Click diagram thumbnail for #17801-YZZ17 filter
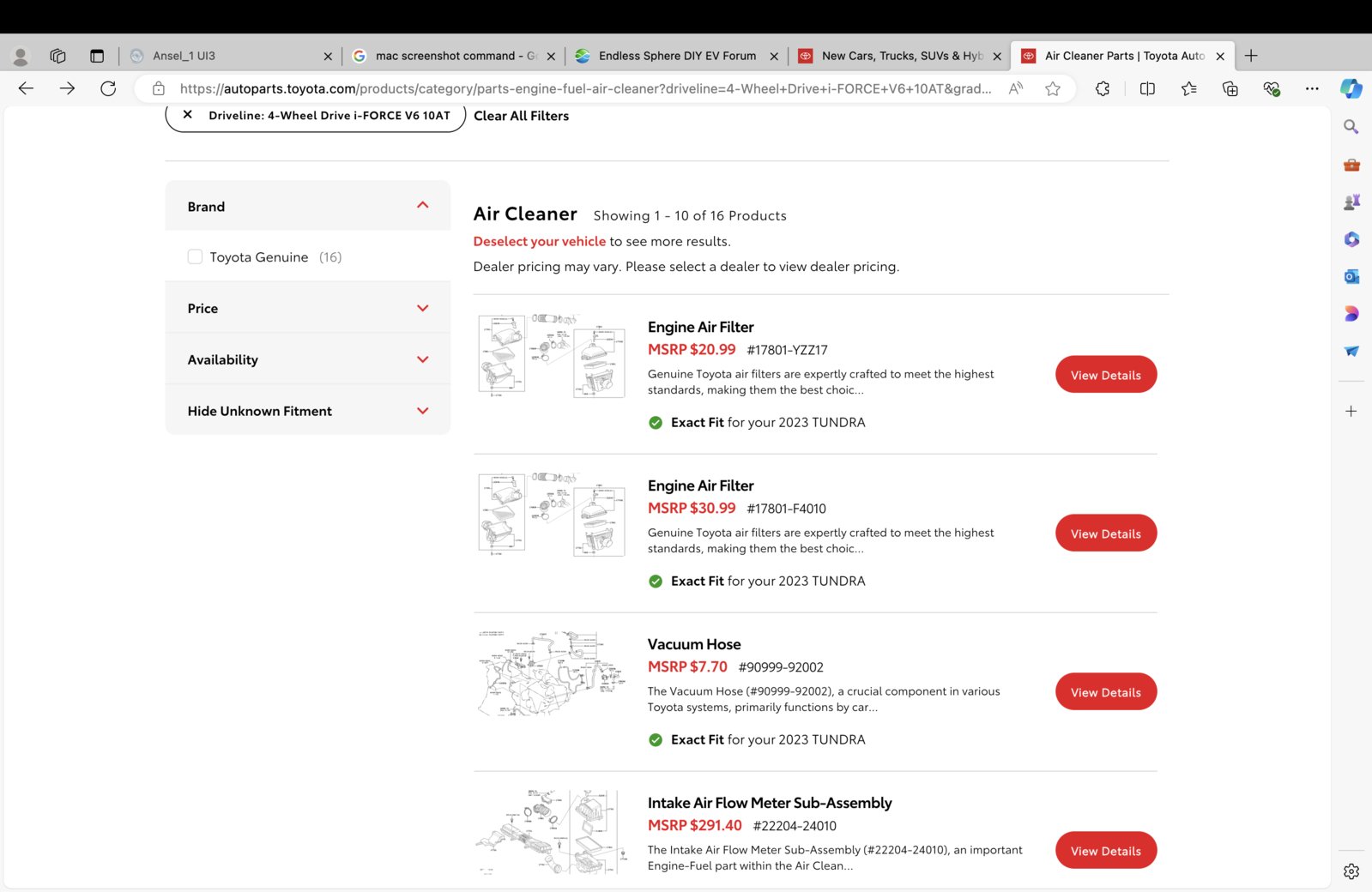The width and height of the screenshot is (1372, 892). tap(552, 356)
